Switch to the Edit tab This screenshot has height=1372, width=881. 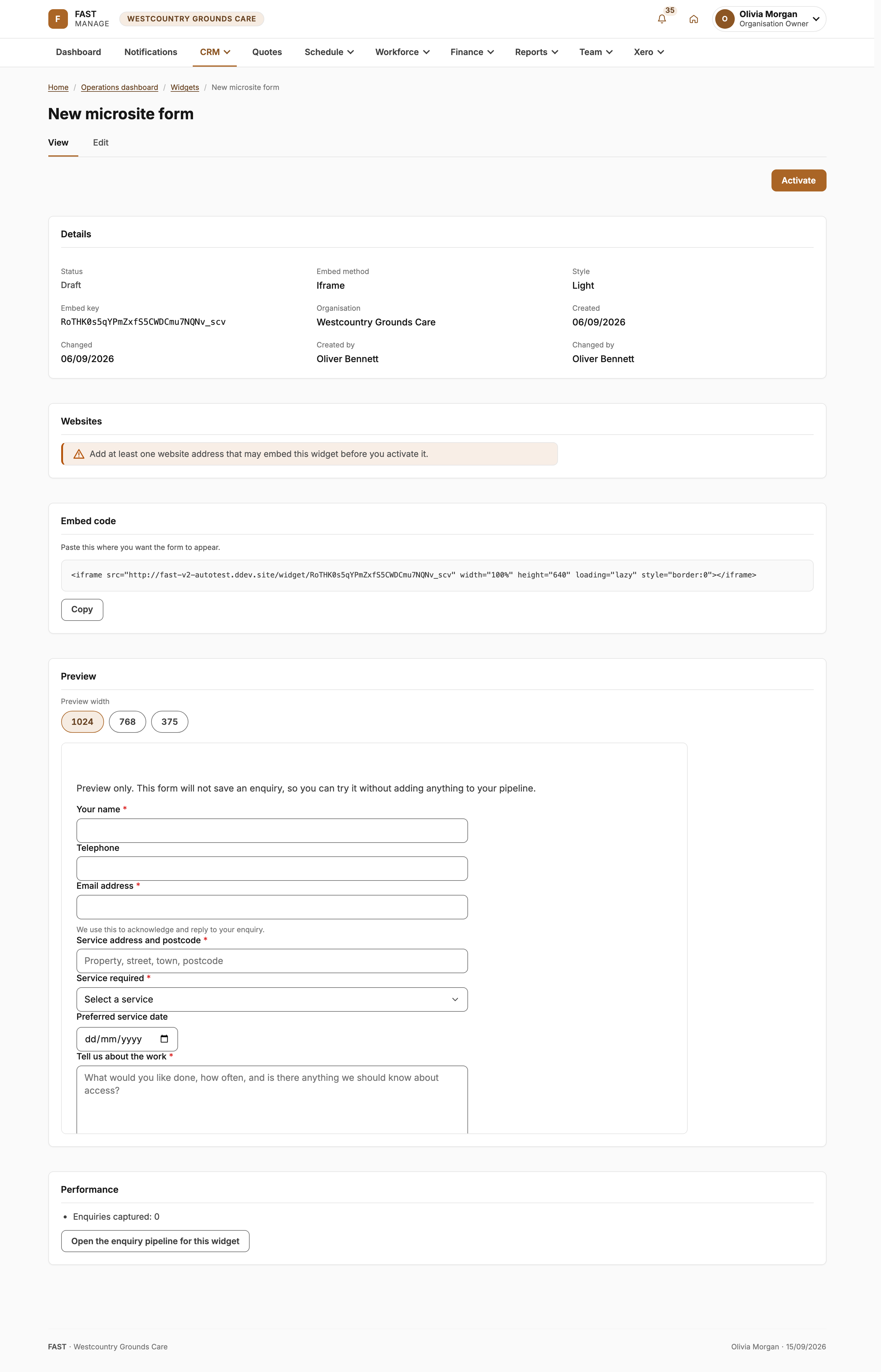pos(101,143)
